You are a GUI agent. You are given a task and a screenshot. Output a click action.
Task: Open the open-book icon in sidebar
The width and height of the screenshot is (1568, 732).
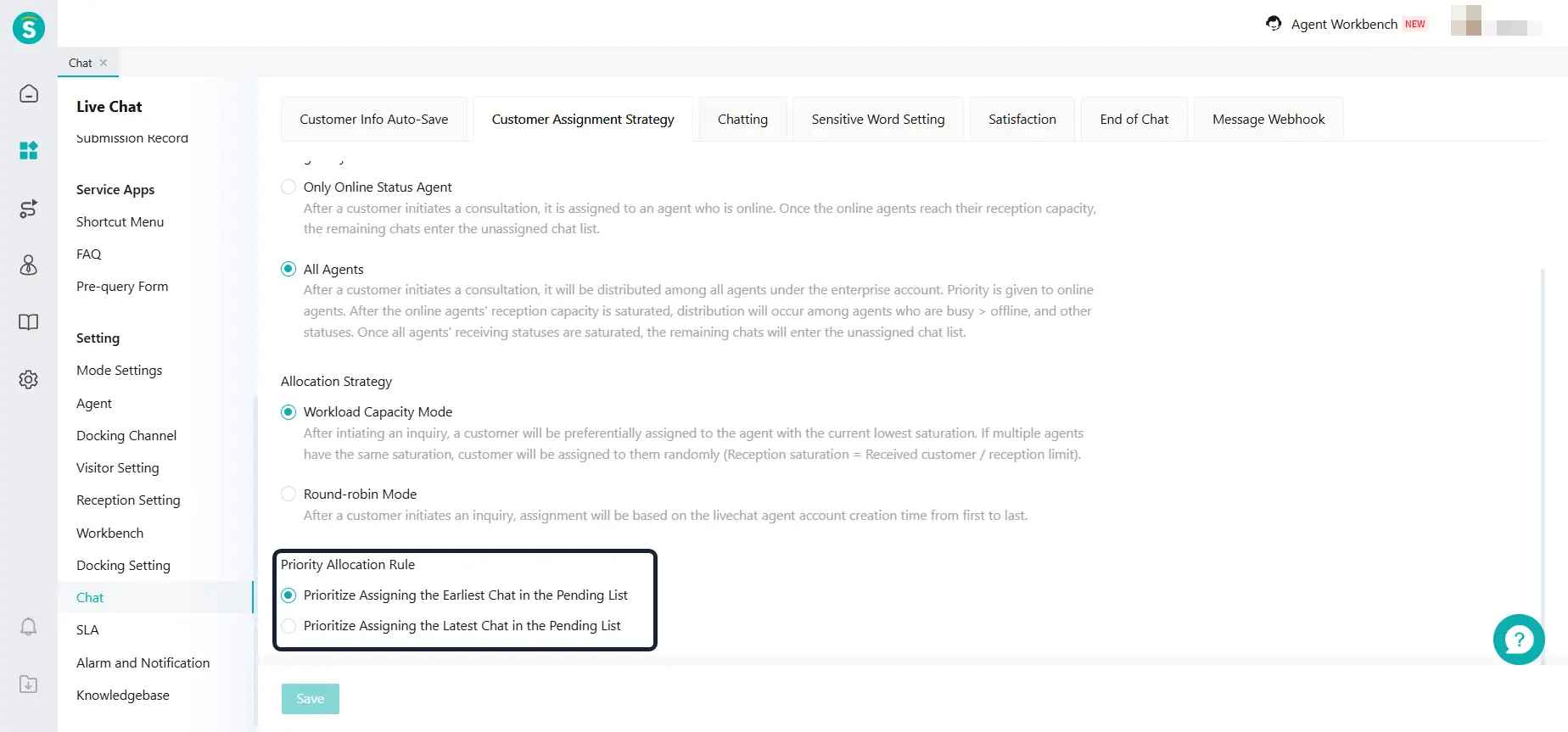29,322
